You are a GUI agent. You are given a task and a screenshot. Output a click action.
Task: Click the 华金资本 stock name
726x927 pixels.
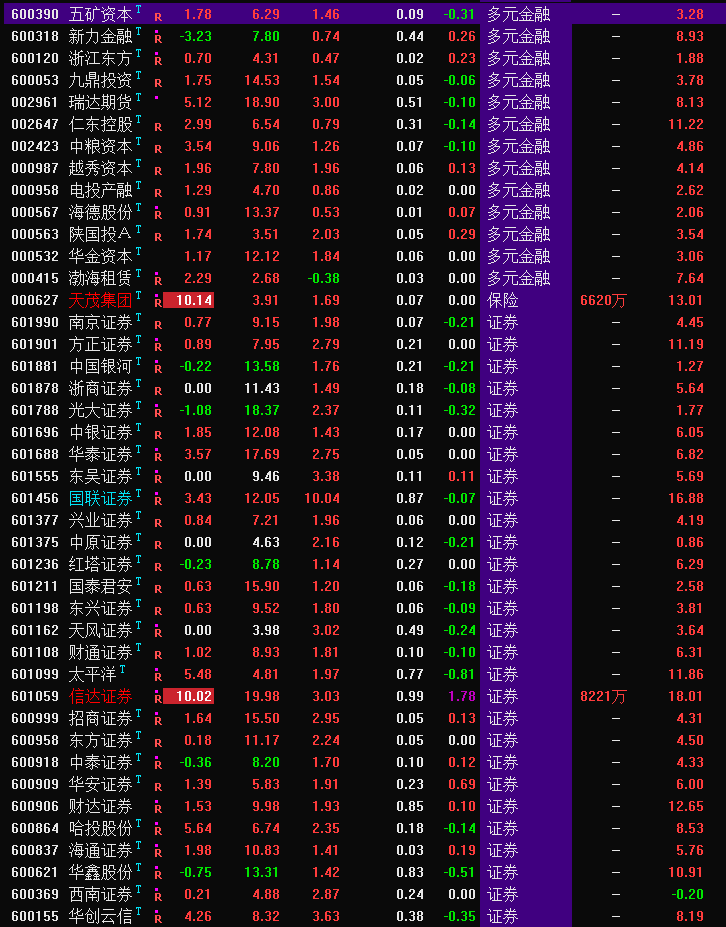pos(100,257)
